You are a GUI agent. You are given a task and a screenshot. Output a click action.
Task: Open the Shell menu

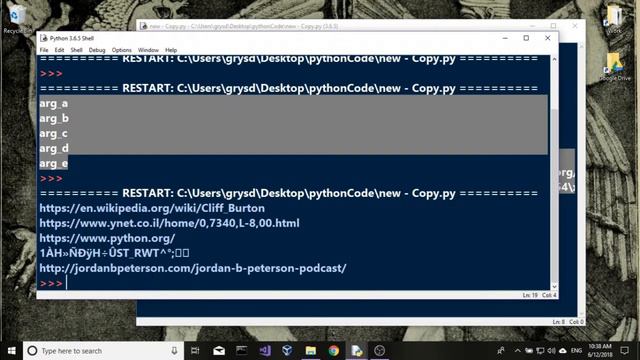coord(76,50)
